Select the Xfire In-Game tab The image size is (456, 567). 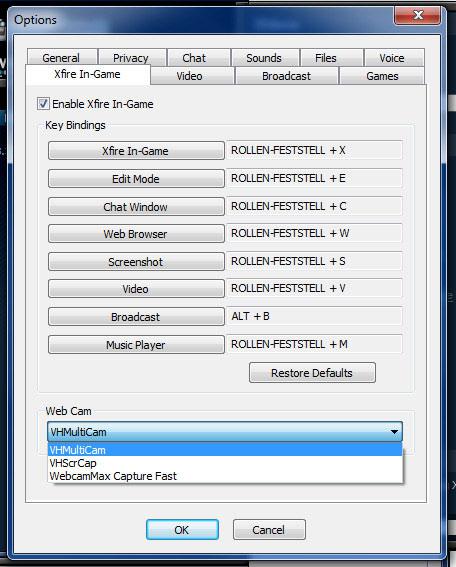(x=88, y=74)
